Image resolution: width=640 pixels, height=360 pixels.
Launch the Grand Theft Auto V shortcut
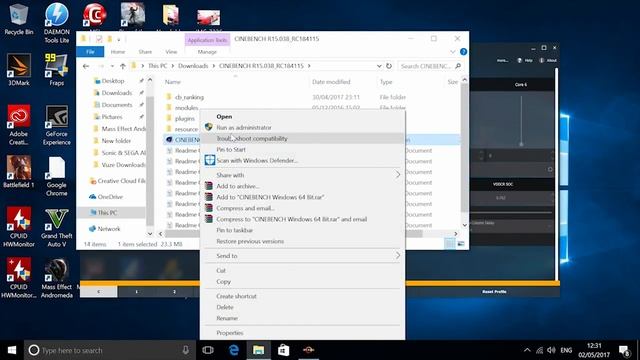(56, 227)
